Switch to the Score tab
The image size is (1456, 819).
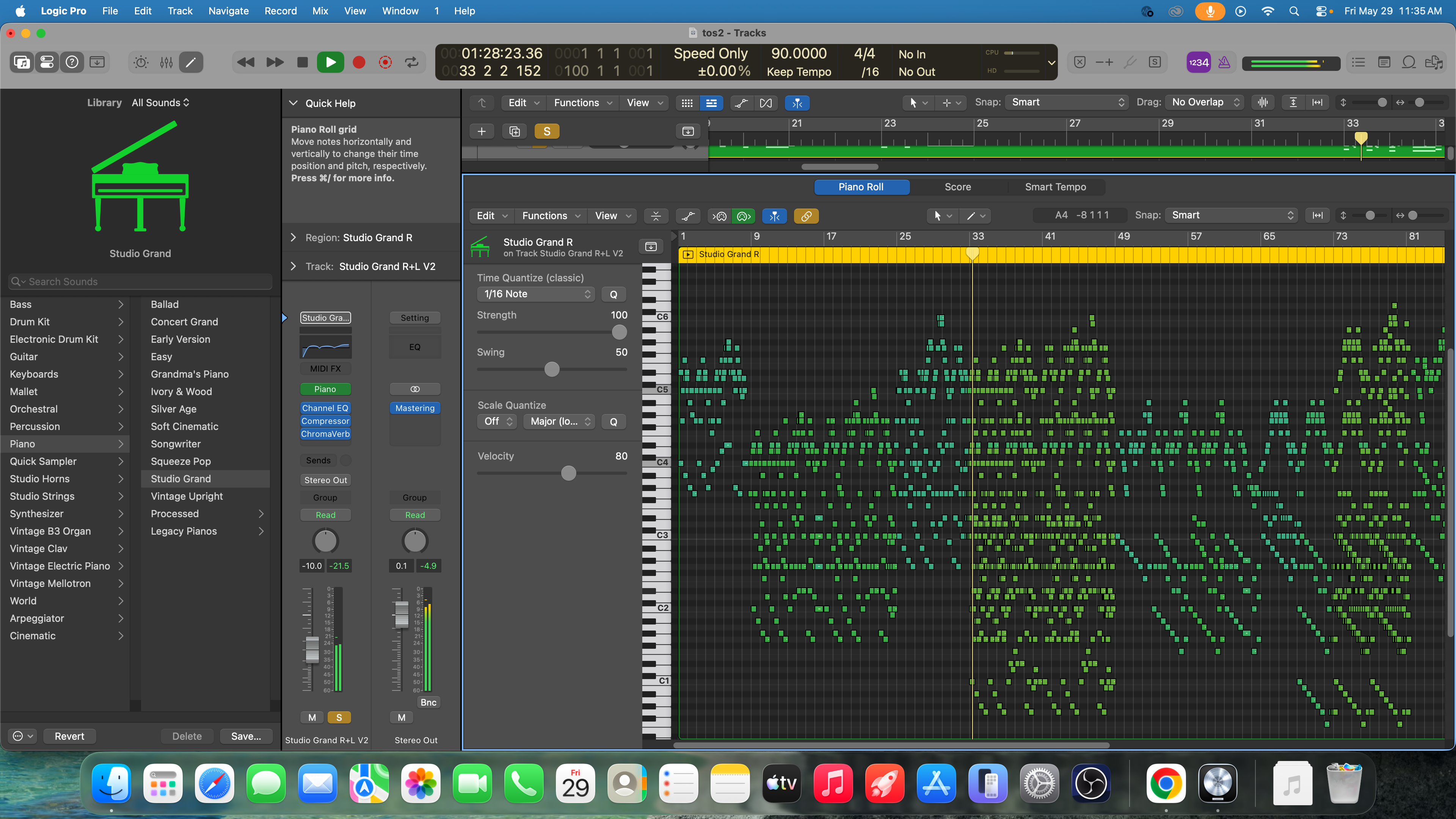click(957, 187)
